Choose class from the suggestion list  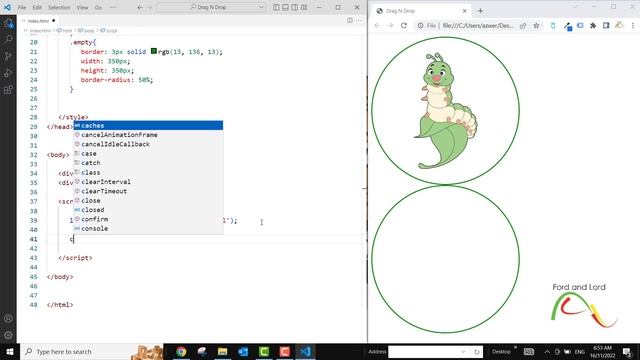coord(148,172)
